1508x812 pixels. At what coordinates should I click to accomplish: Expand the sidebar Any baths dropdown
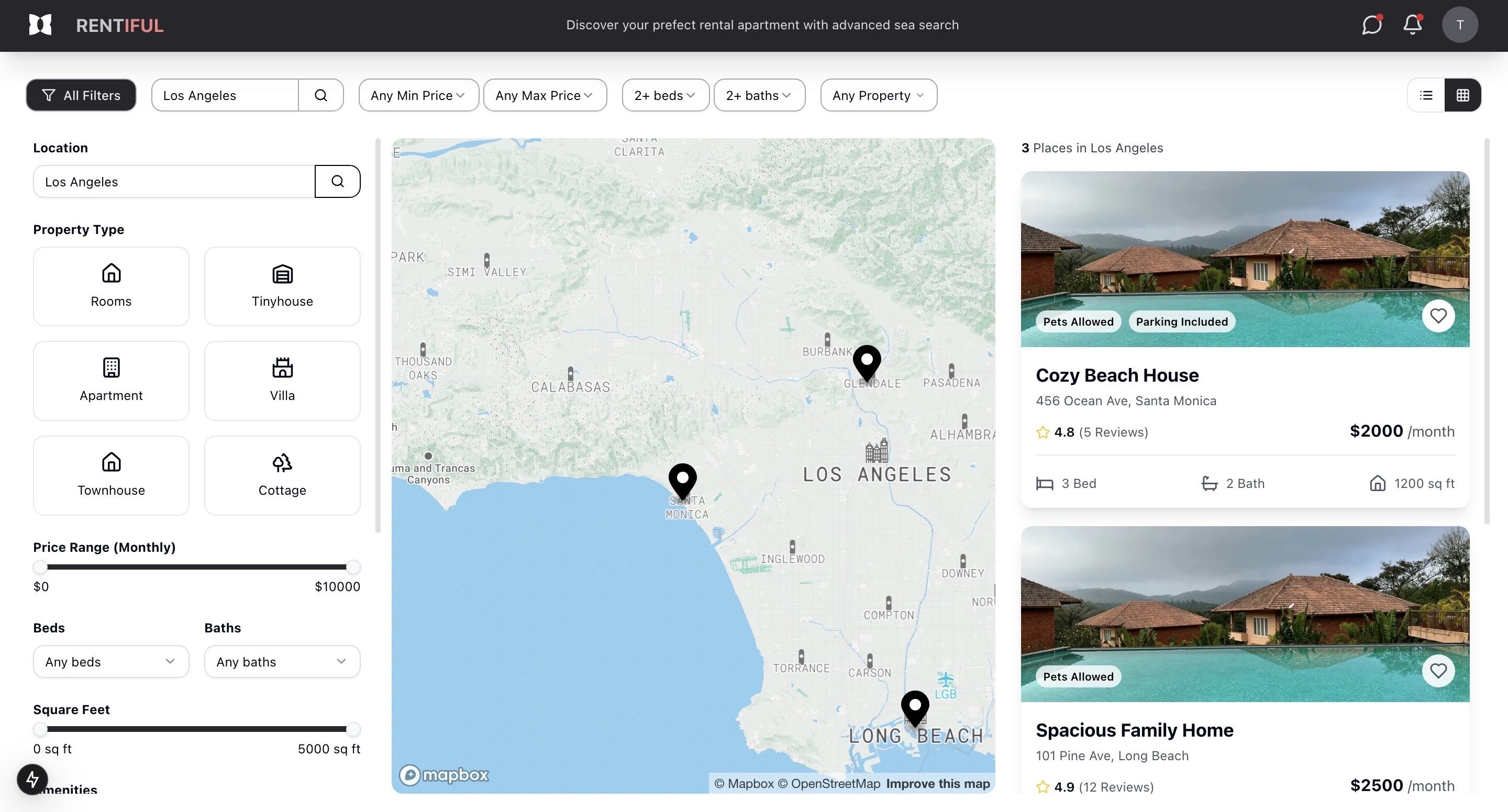282,662
